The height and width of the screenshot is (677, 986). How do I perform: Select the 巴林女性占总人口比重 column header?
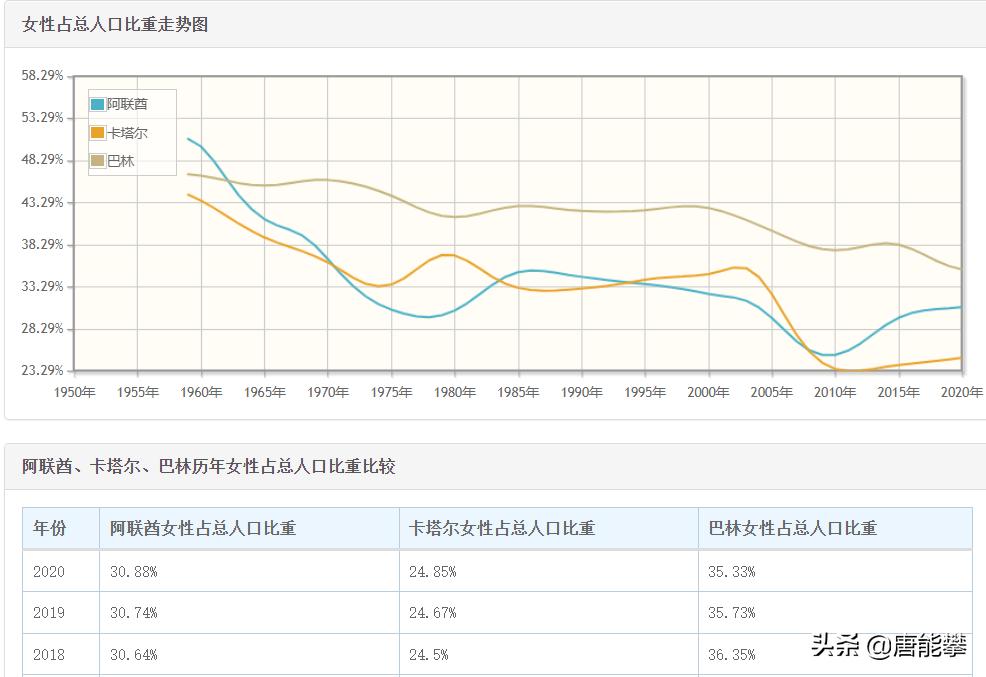click(793, 529)
